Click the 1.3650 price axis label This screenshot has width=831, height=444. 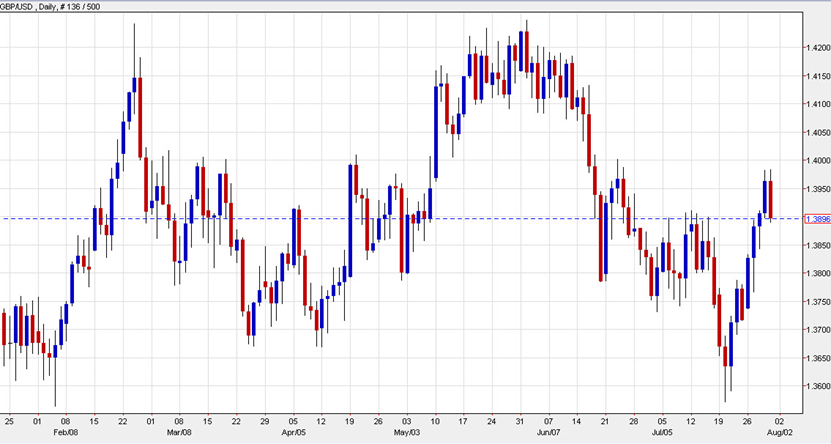pyautogui.click(x=818, y=358)
